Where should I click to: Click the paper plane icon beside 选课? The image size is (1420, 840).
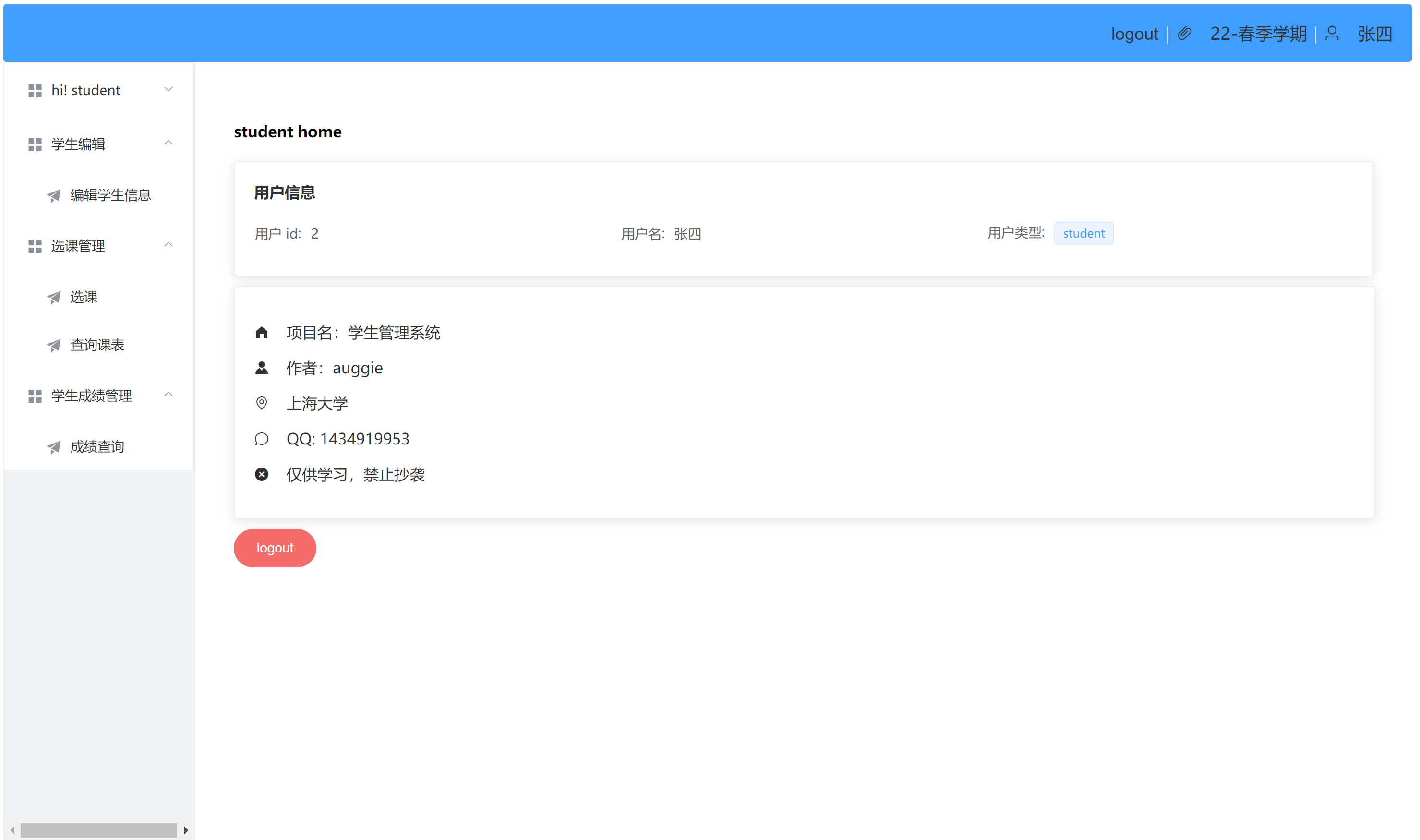pos(54,297)
